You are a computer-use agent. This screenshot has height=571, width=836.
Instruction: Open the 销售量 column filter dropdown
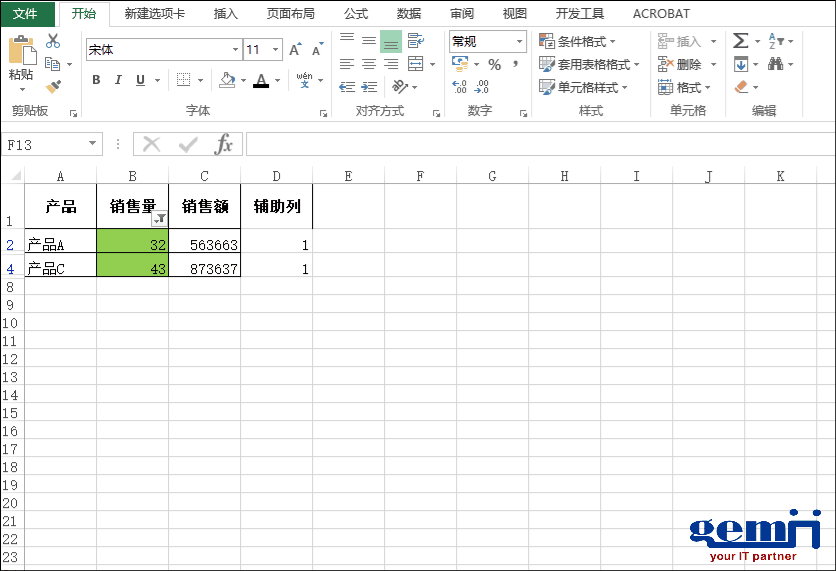159,218
